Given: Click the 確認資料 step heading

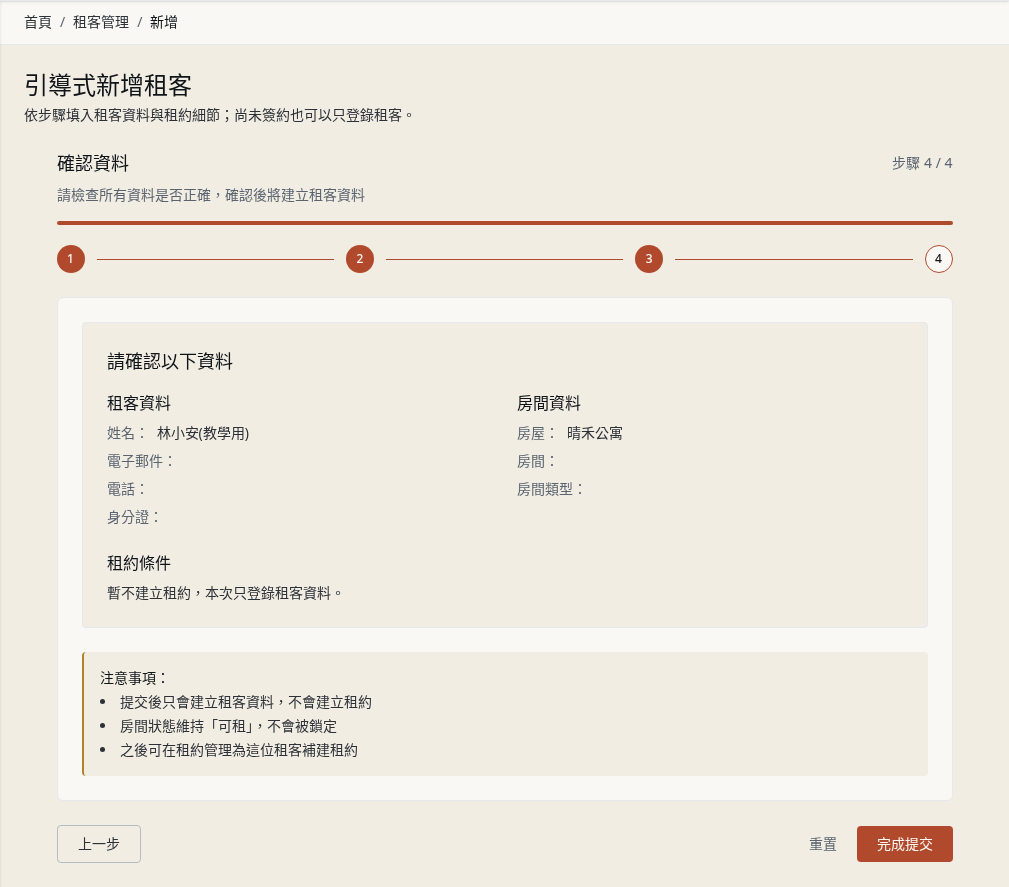Looking at the screenshot, I should click(93, 163).
